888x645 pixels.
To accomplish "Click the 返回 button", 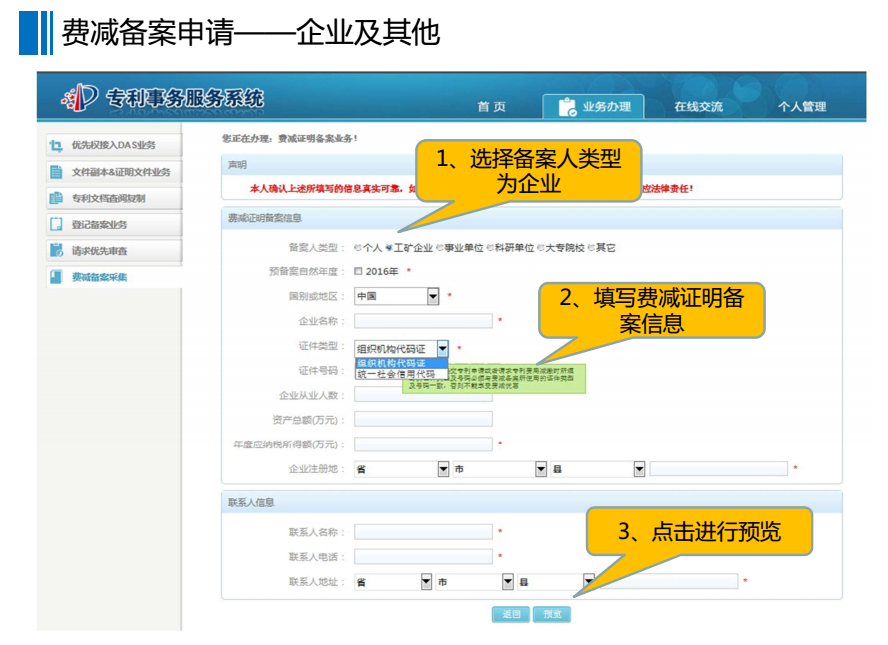I will point(511,614).
